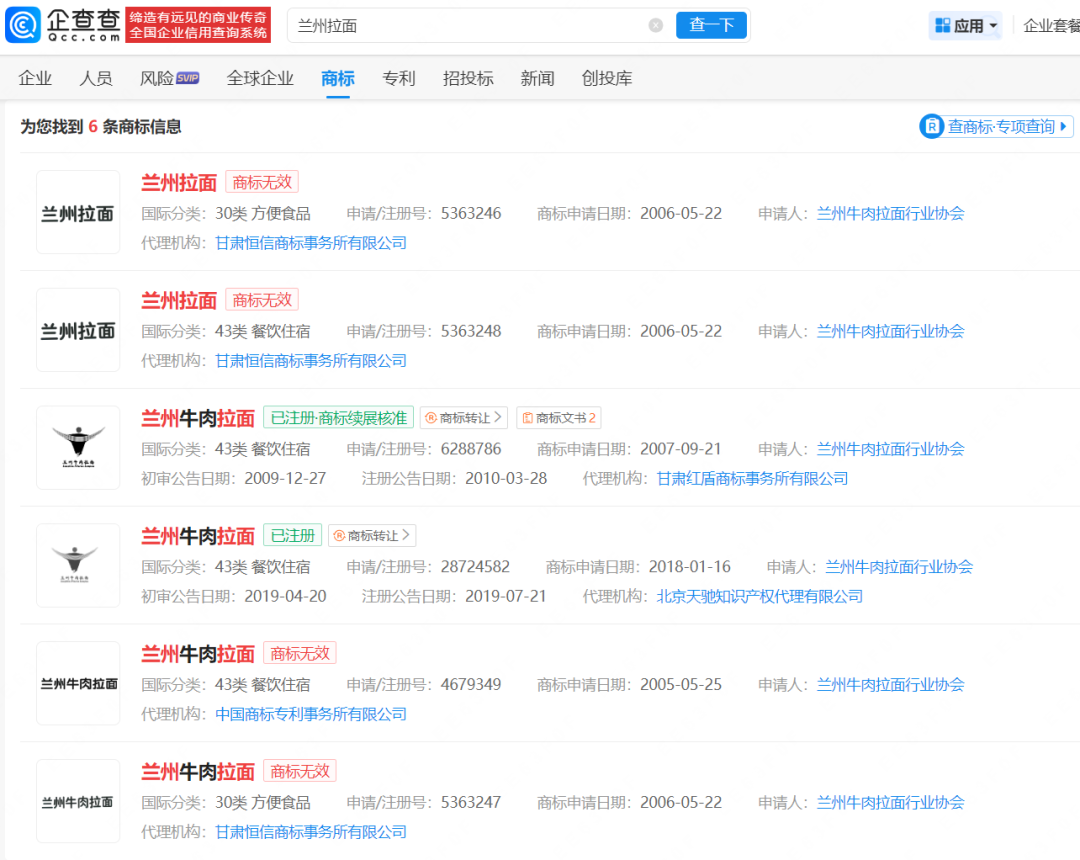Open applicant link for registration 5363248
The image size is (1080, 860).
pyautogui.click(x=891, y=331)
